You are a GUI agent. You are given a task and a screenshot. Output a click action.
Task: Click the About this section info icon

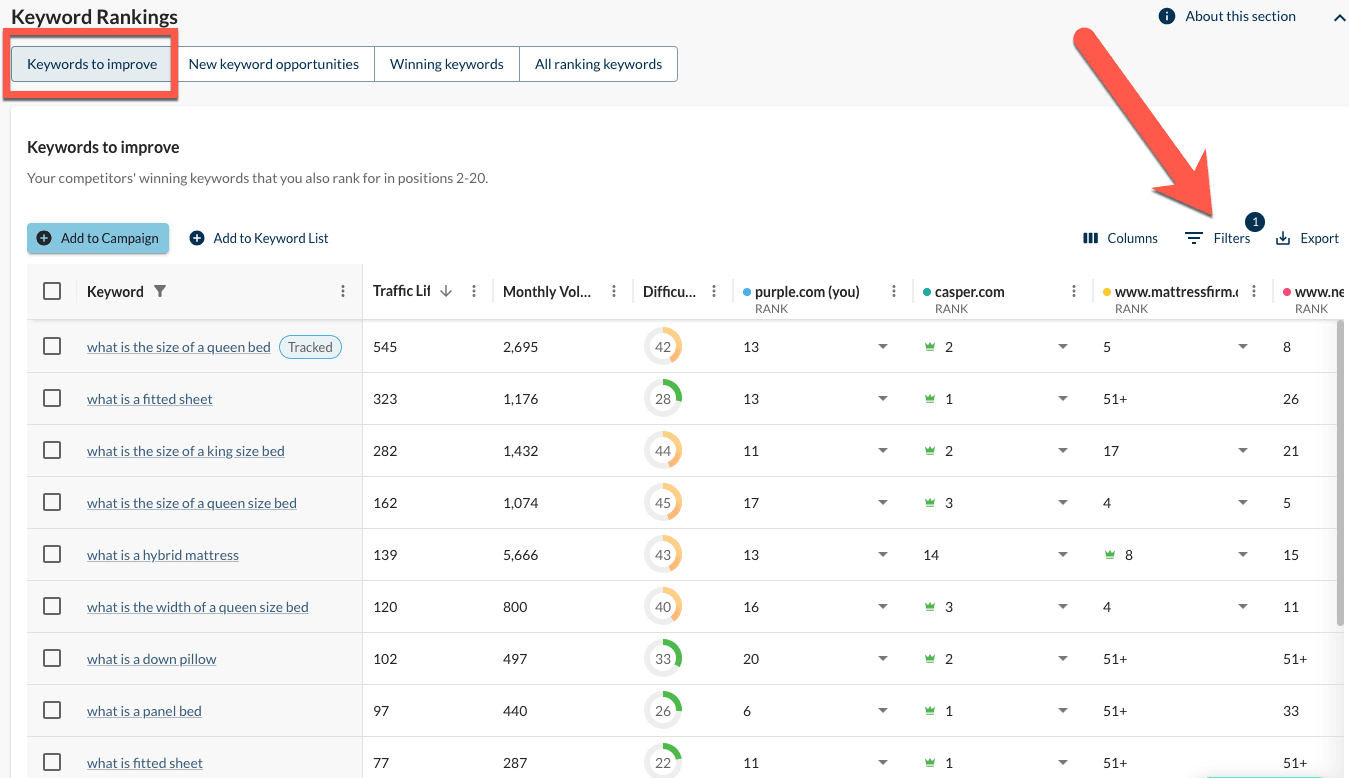pyautogui.click(x=1166, y=17)
